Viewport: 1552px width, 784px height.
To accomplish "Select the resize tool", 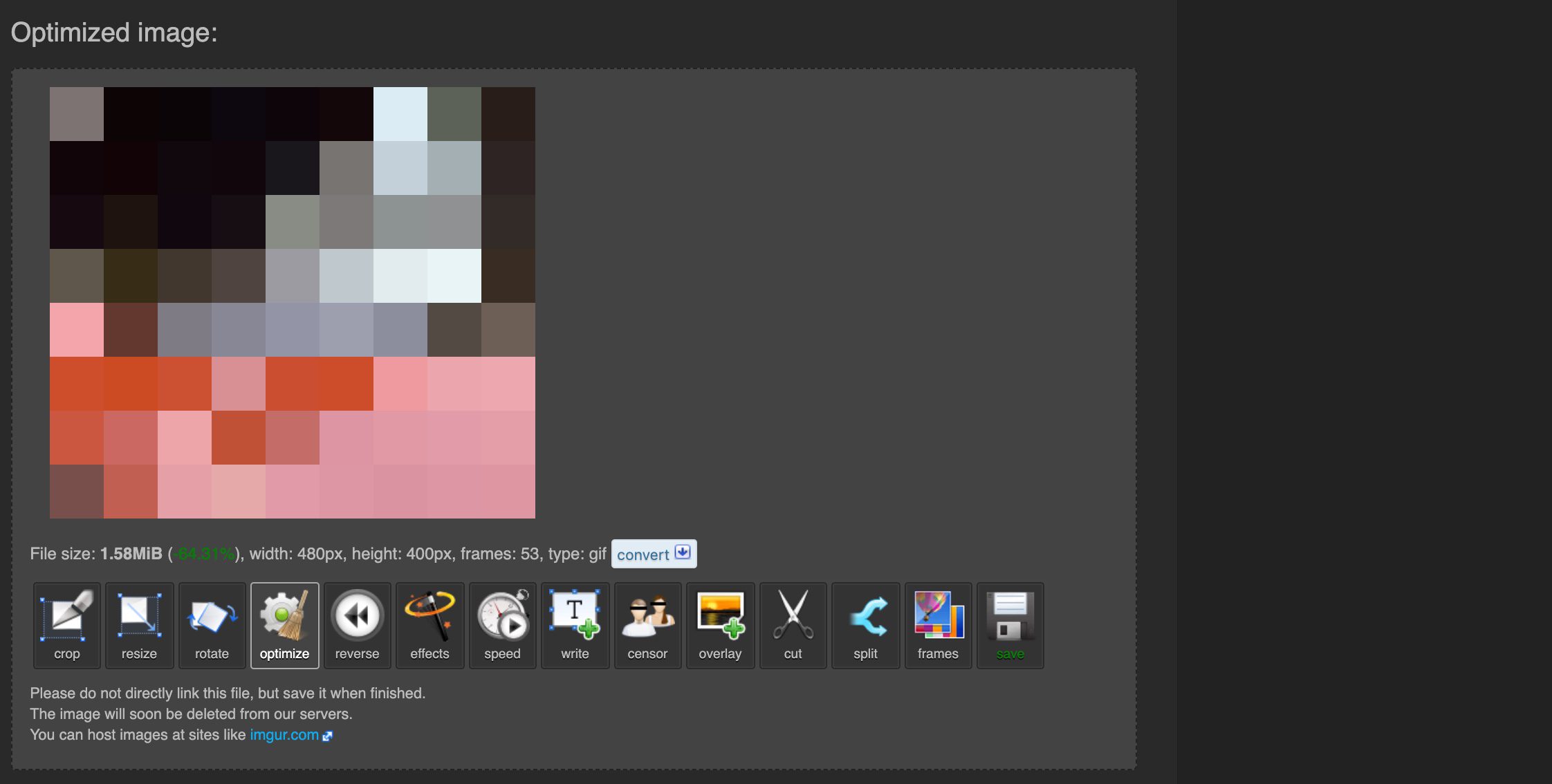I will click(139, 624).
